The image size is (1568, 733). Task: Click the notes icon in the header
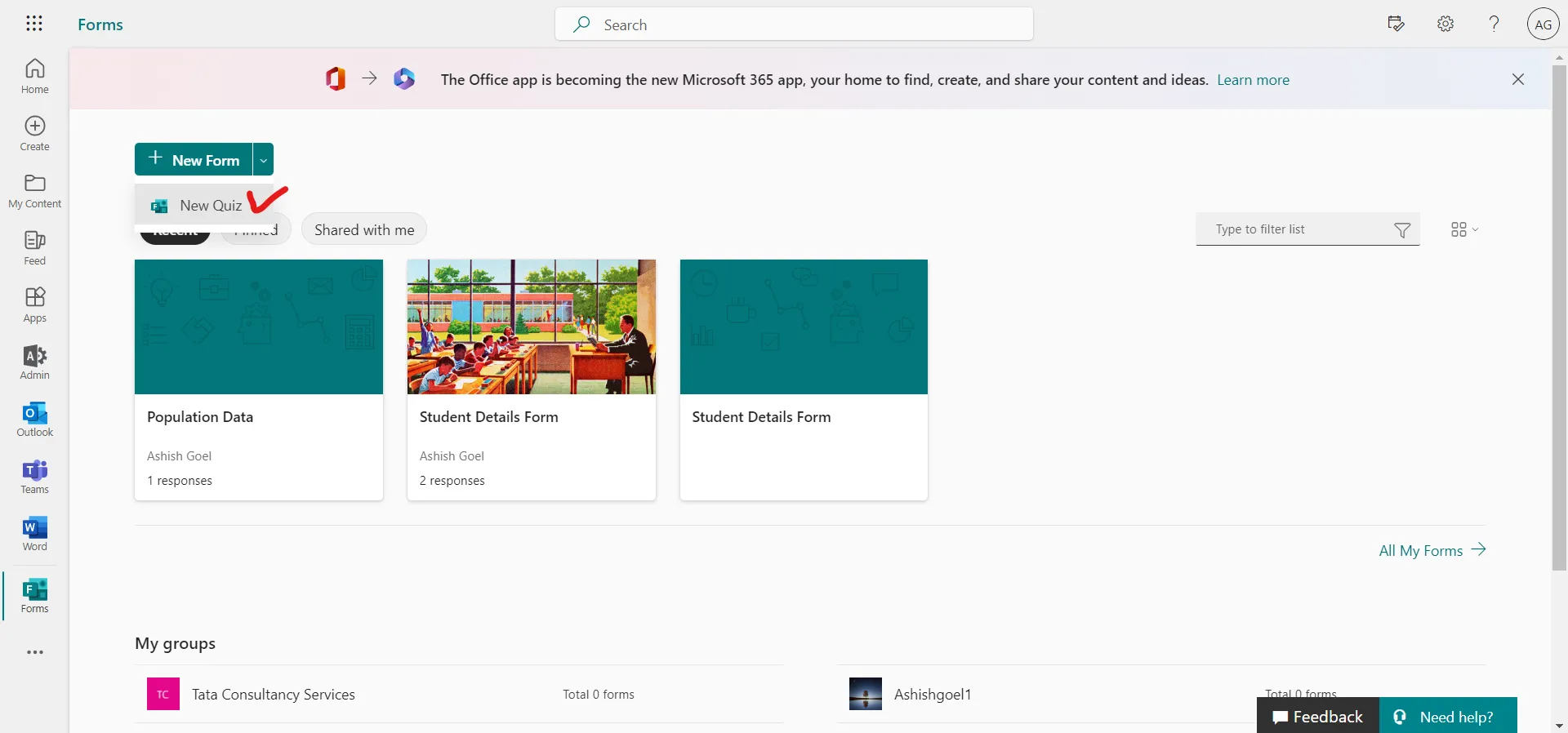pyautogui.click(x=1396, y=24)
